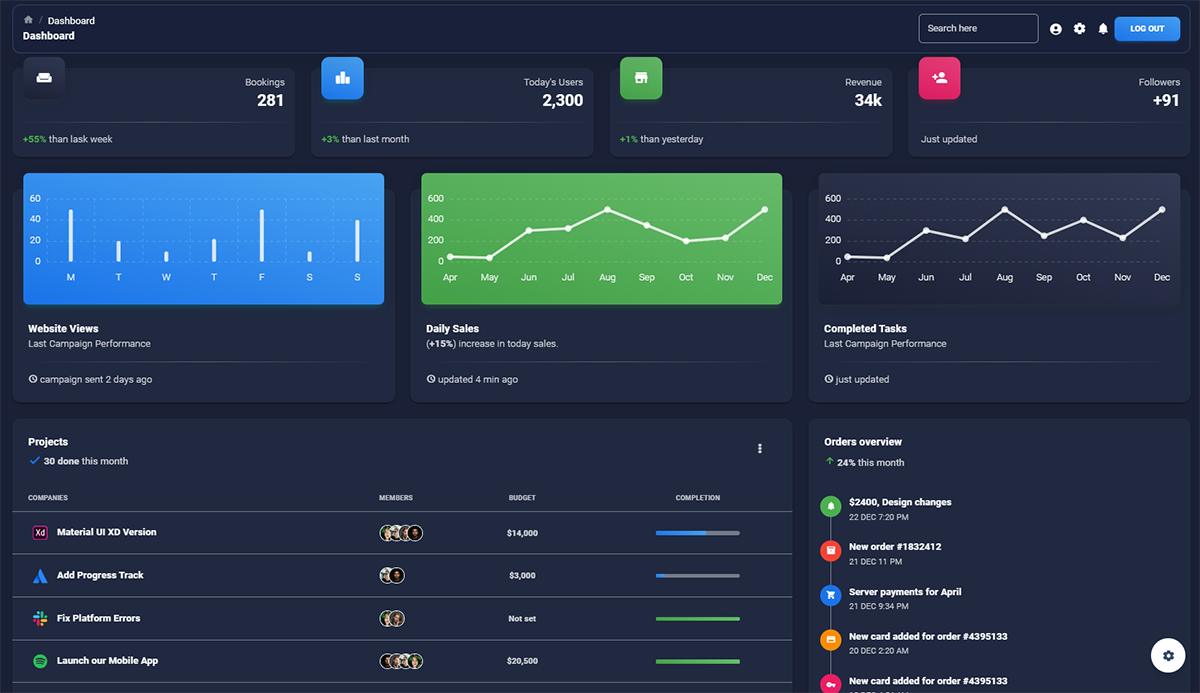
Task: Open the floating settings gear at bottom right
Action: point(1168,655)
